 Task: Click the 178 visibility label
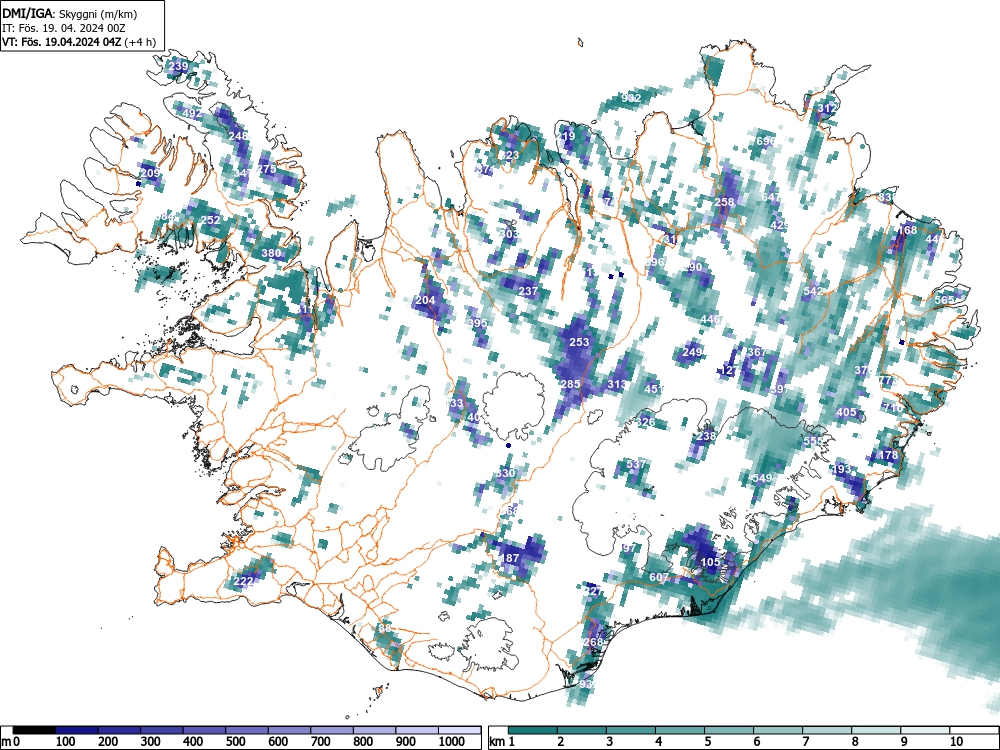[888, 455]
